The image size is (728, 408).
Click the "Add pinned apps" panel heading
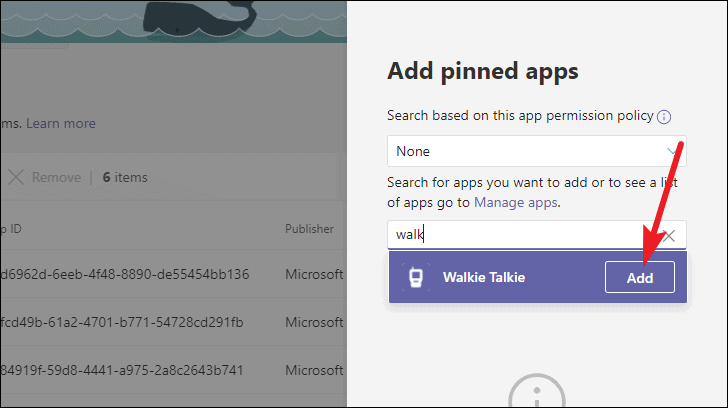(482, 71)
